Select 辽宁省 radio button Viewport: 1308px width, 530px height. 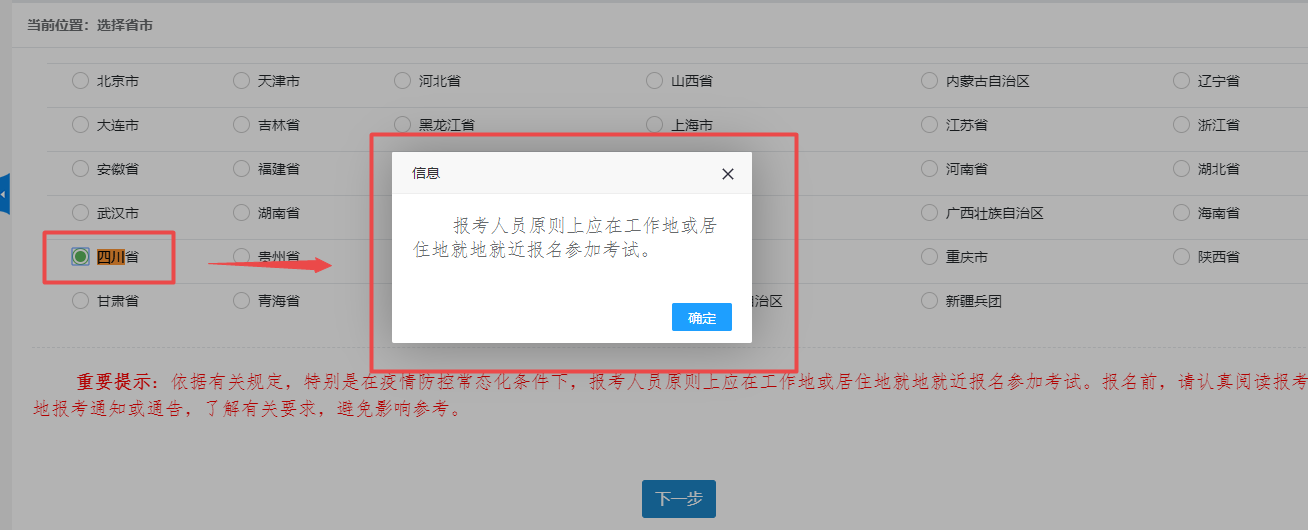(1181, 81)
